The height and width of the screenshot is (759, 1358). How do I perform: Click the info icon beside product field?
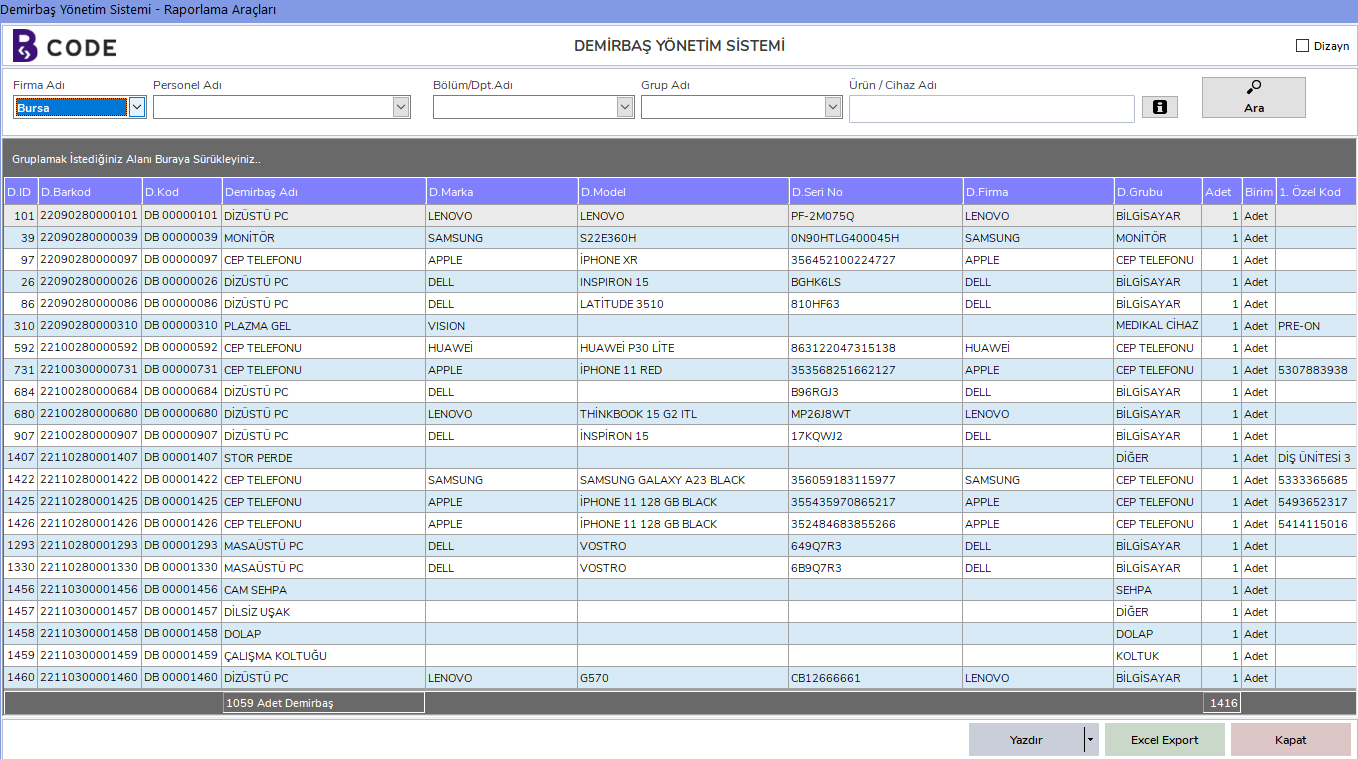1160,107
